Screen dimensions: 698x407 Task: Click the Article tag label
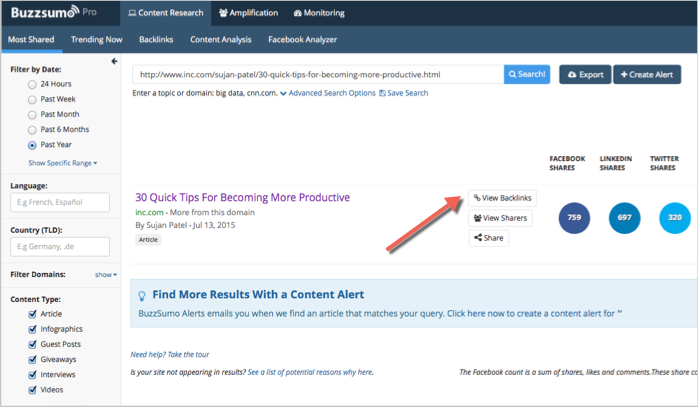pyautogui.click(x=148, y=240)
